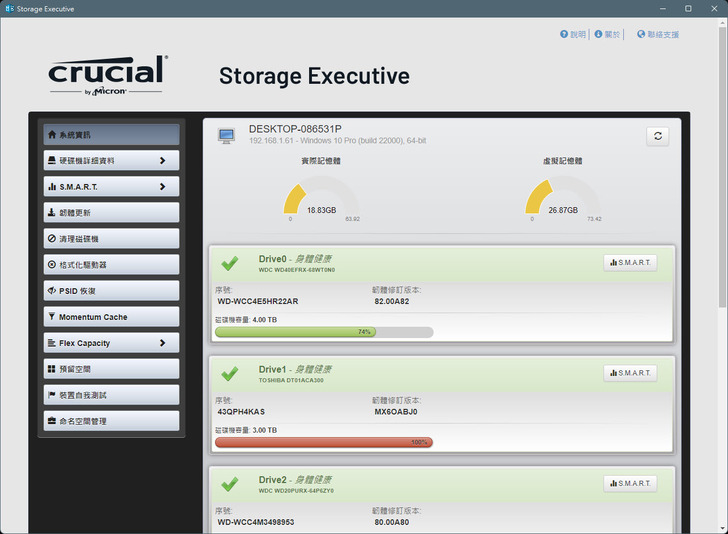728x534 pixels.
Task: Click the Drive2 green health checkmark
Action: click(x=230, y=484)
